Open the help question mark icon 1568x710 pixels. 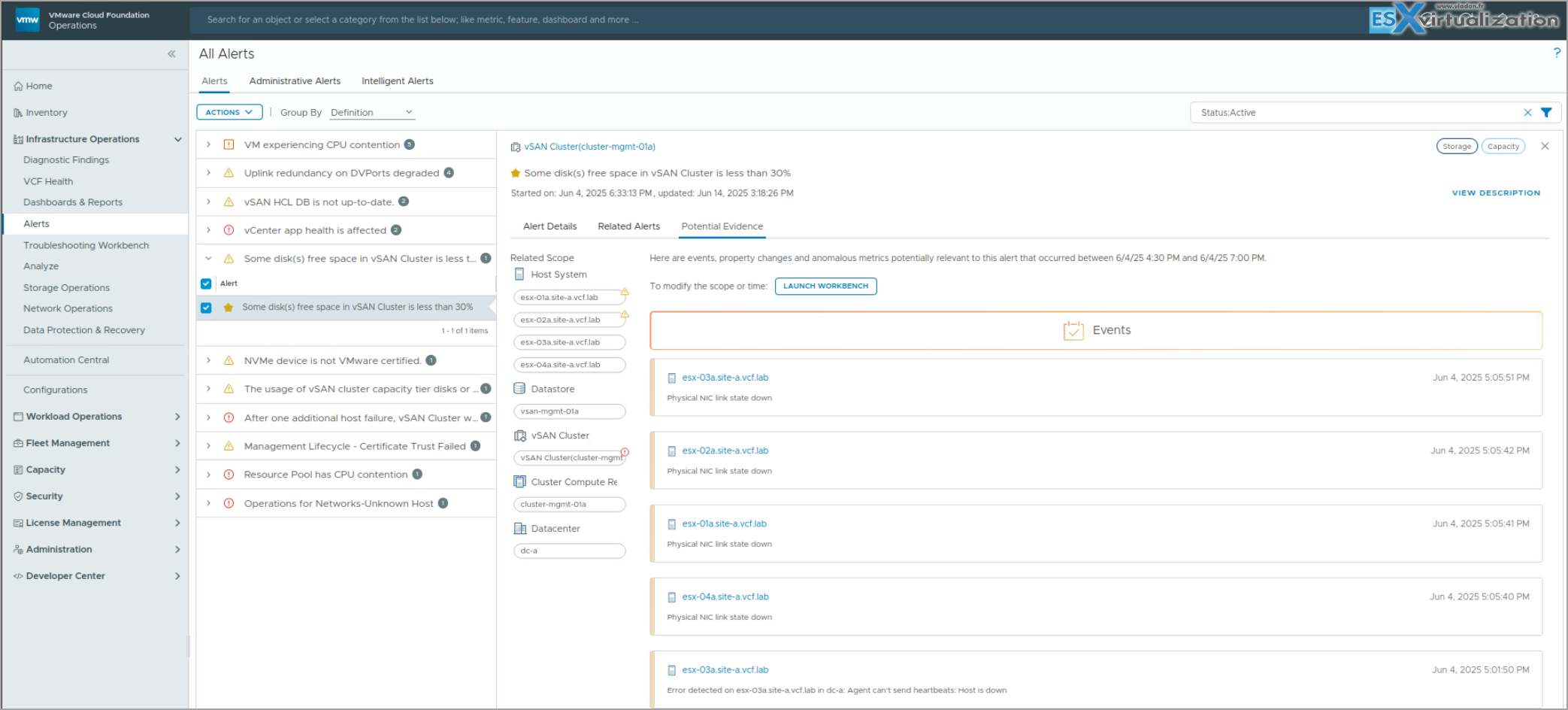1557,53
